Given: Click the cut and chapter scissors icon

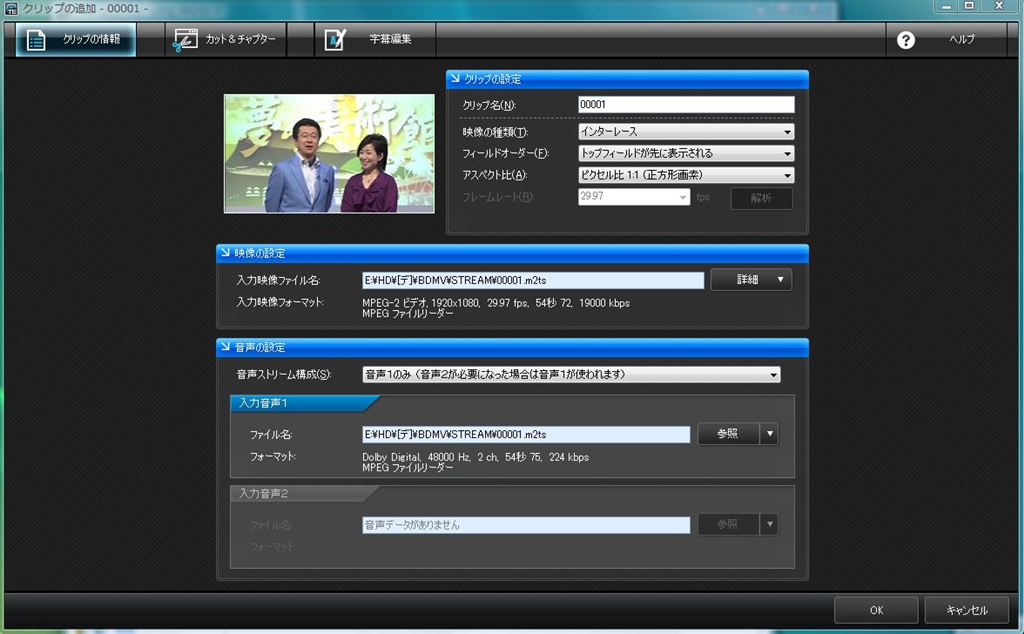Looking at the screenshot, I should point(185,40).
